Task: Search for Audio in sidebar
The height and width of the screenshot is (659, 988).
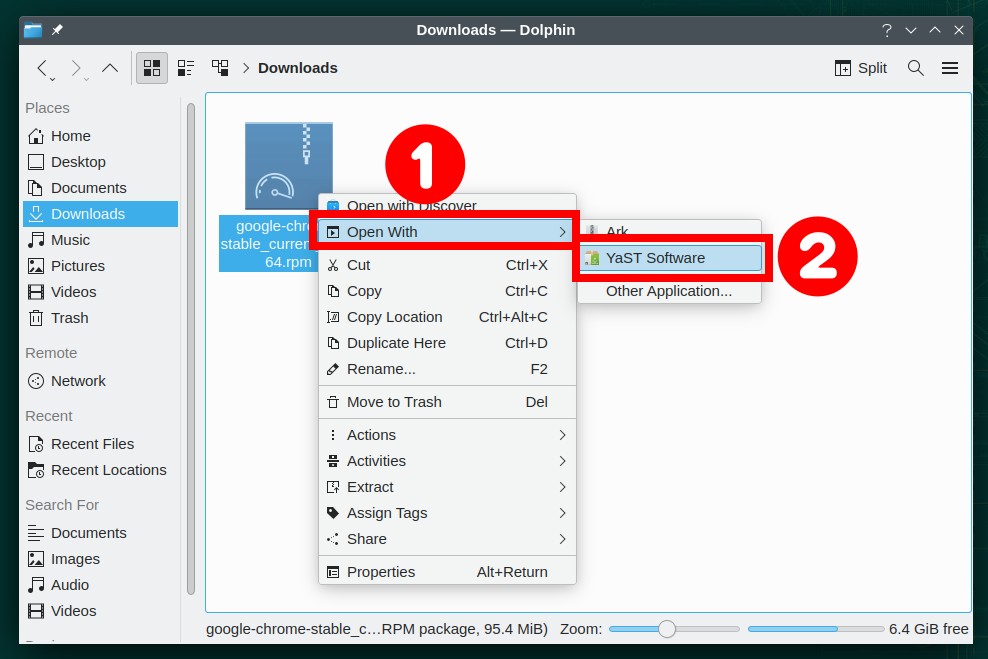Action: [x=101, y=585]
